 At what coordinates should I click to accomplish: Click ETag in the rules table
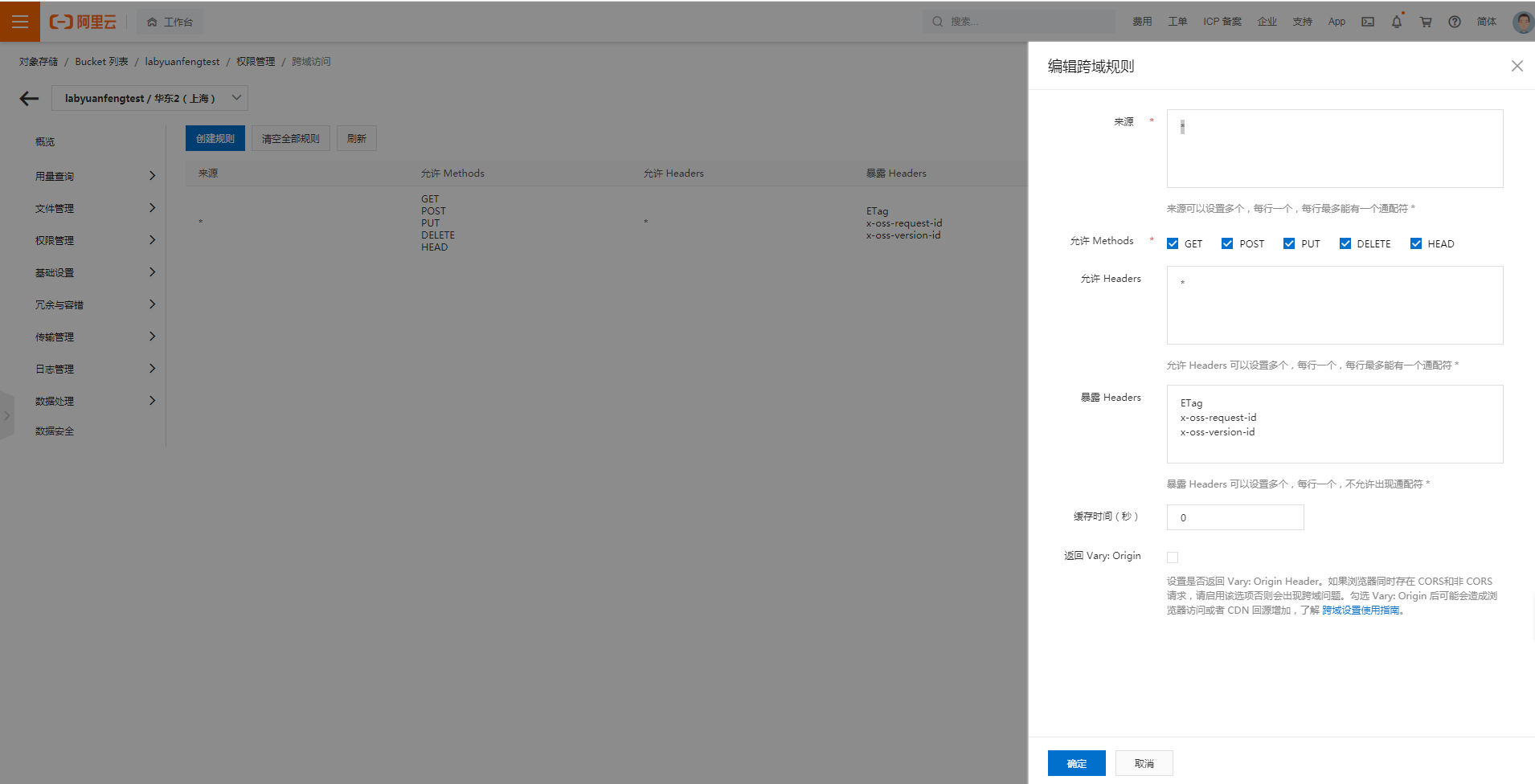[878, 211]
